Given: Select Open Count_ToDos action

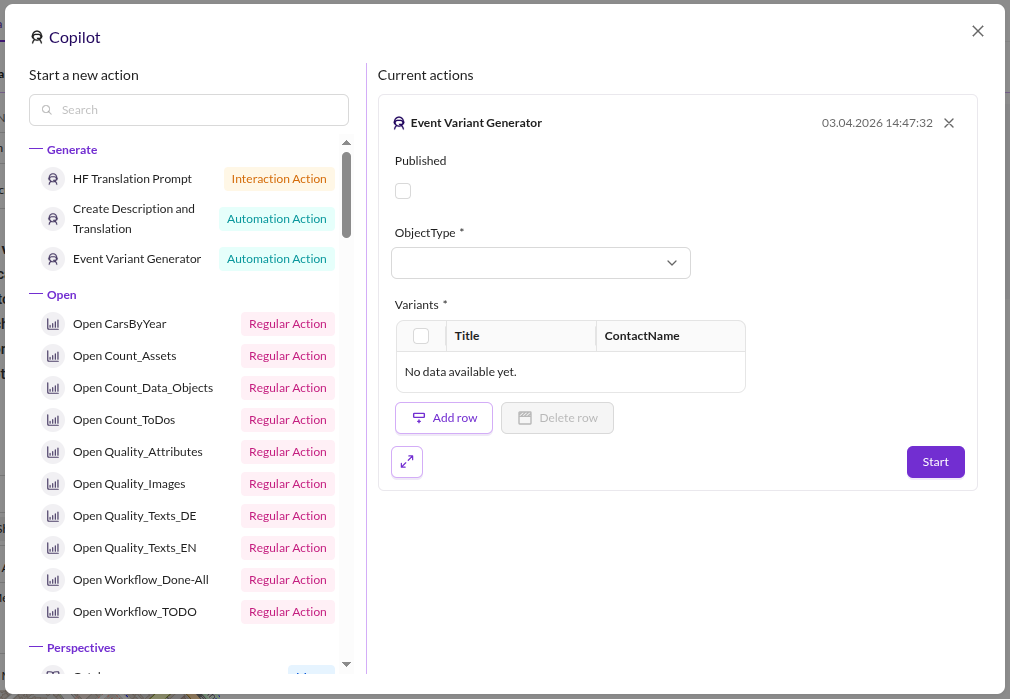Looking at the screenshot, I should click(188, 420).
